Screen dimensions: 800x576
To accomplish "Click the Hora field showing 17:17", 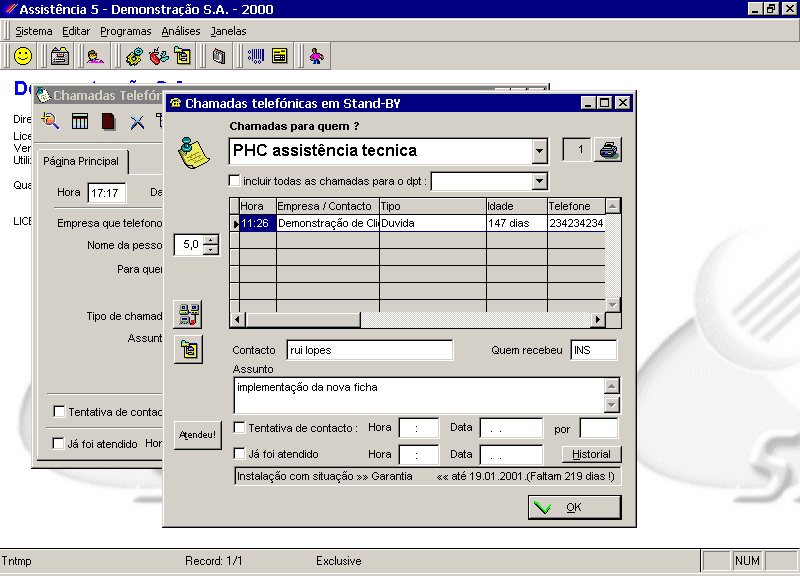I will tap(107, 193).
